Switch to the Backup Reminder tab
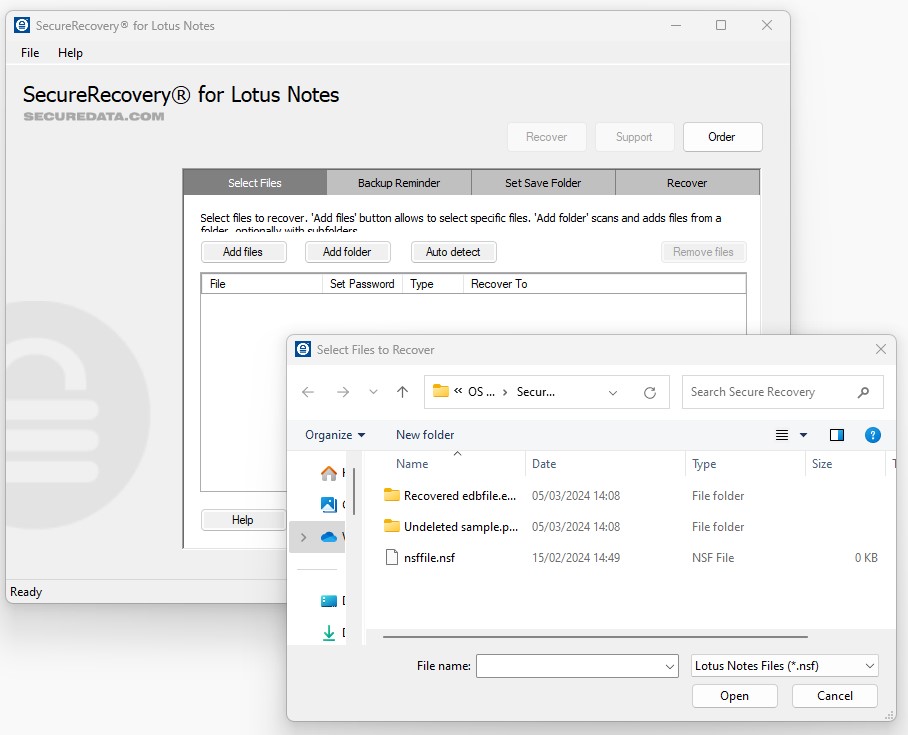Image resolution: width=908 pixels, height=735 pixels. (398, 183)
